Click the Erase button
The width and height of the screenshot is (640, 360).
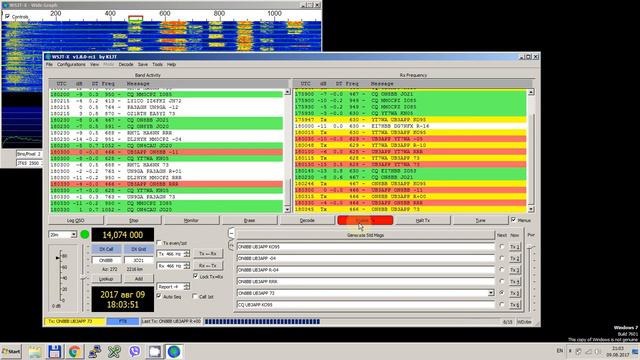249,220
